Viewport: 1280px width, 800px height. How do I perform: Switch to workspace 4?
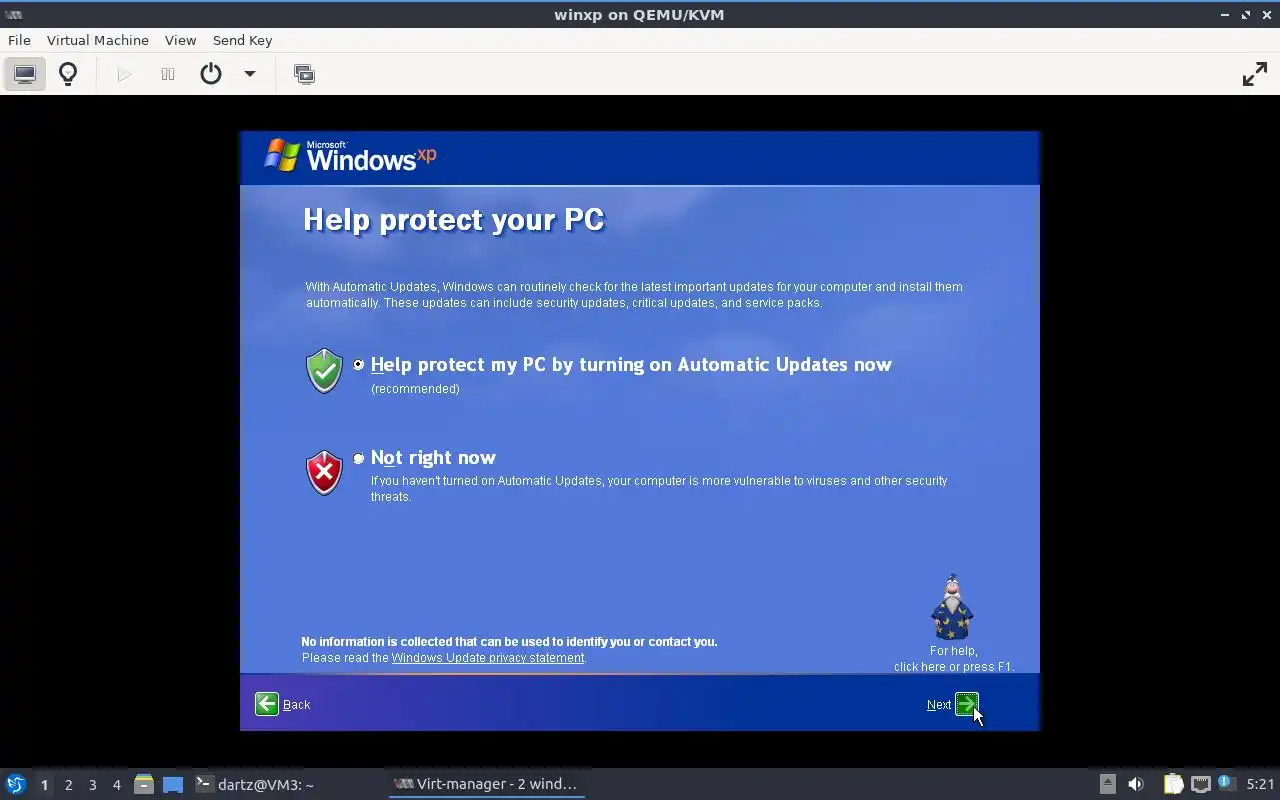(116, 785)
